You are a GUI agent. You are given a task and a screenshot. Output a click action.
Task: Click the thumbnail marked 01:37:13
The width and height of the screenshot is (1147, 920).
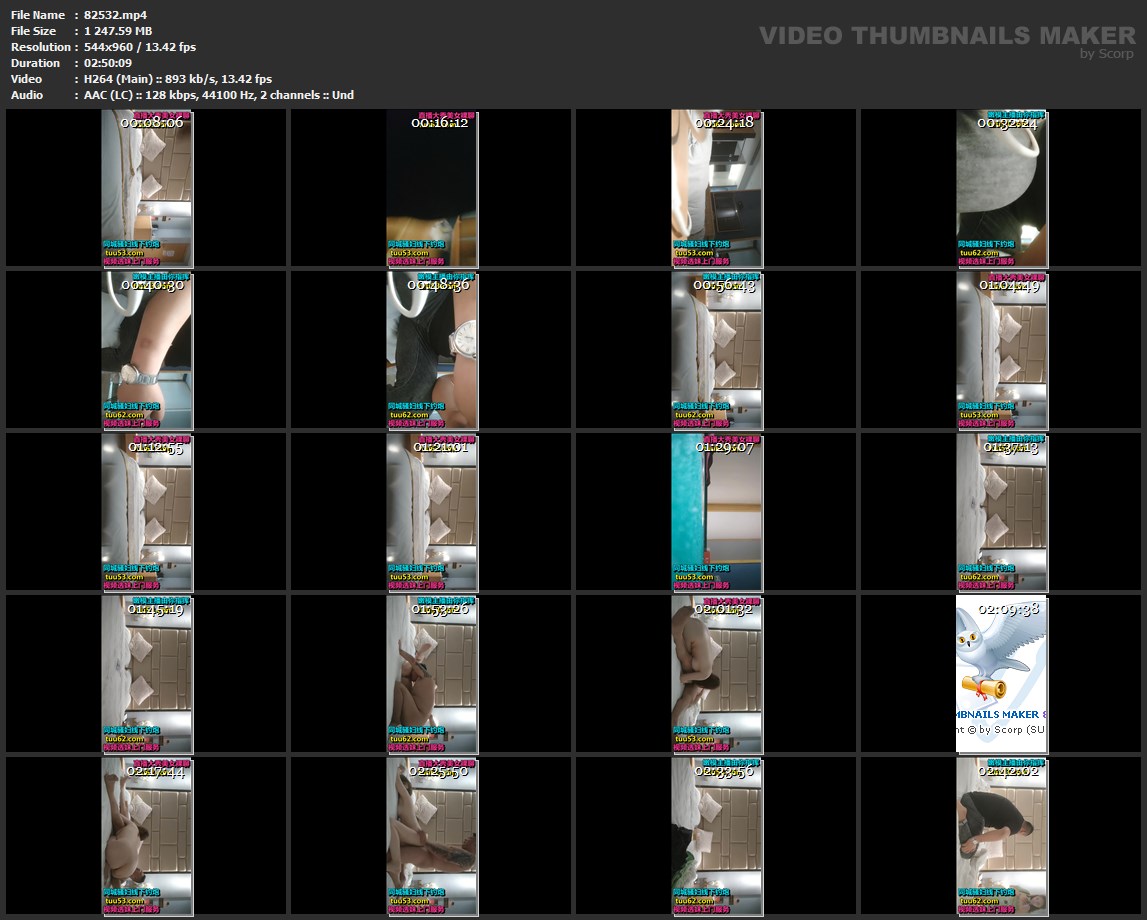pyautogui.click(x=1002, y=513)
